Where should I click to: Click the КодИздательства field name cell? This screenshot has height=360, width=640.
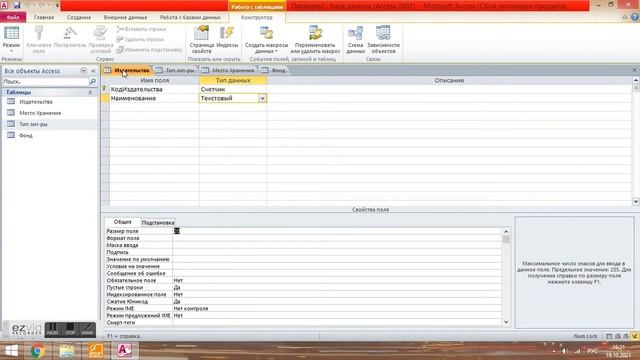tap(154, 89)
